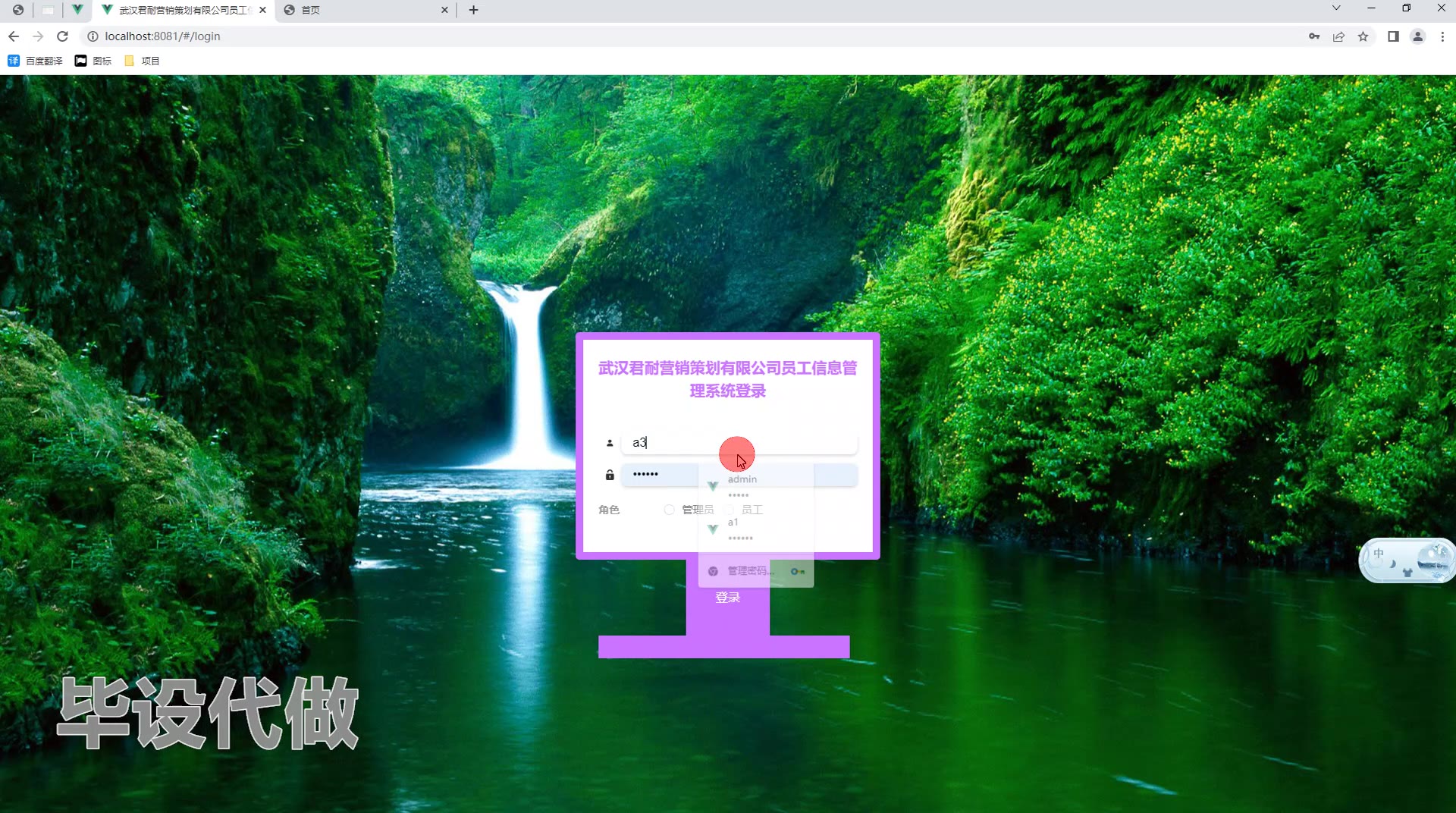Reload the login page

pos(63,36)
